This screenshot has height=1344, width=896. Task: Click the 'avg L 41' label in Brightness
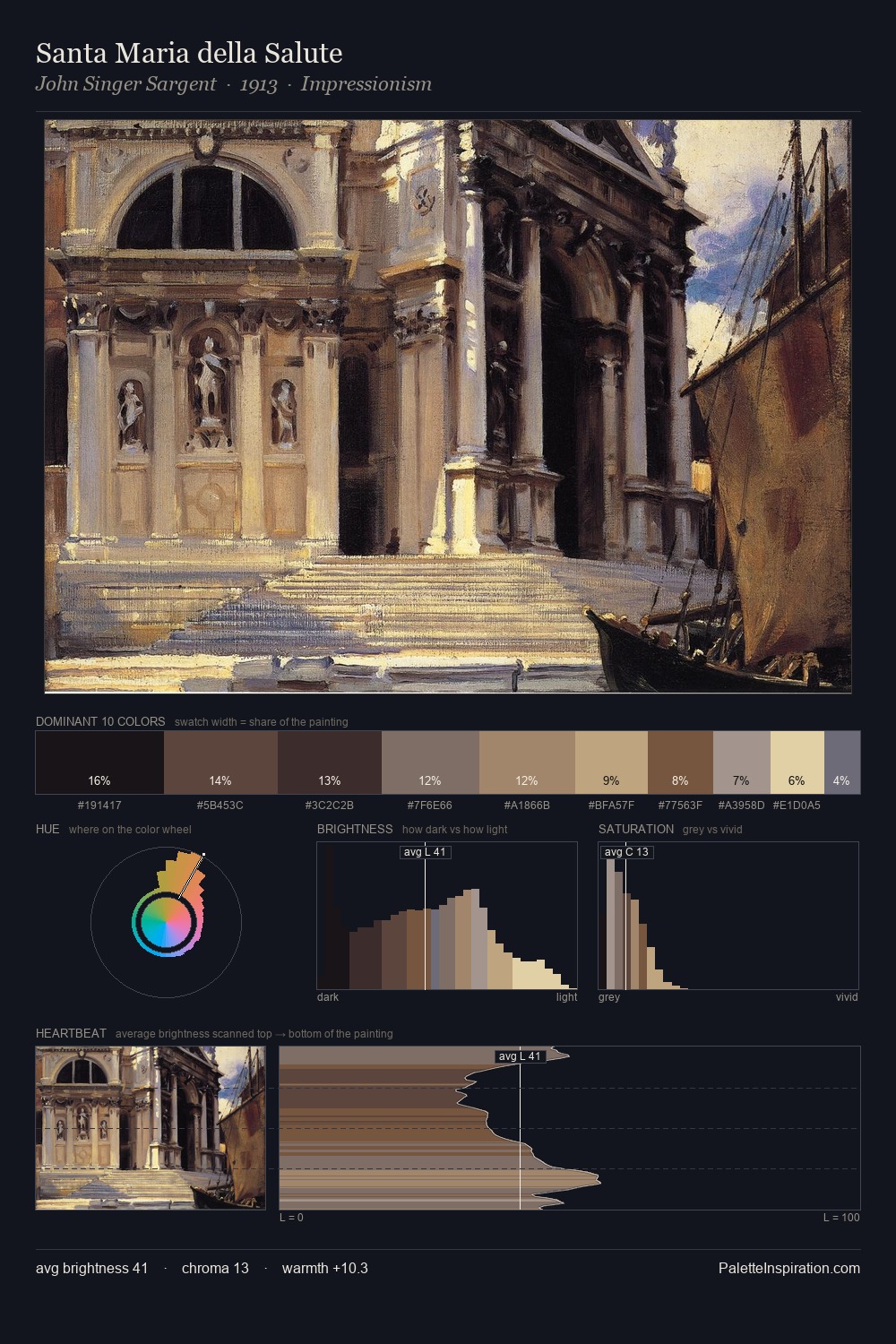pyautogui.click(x=425, y=852)
